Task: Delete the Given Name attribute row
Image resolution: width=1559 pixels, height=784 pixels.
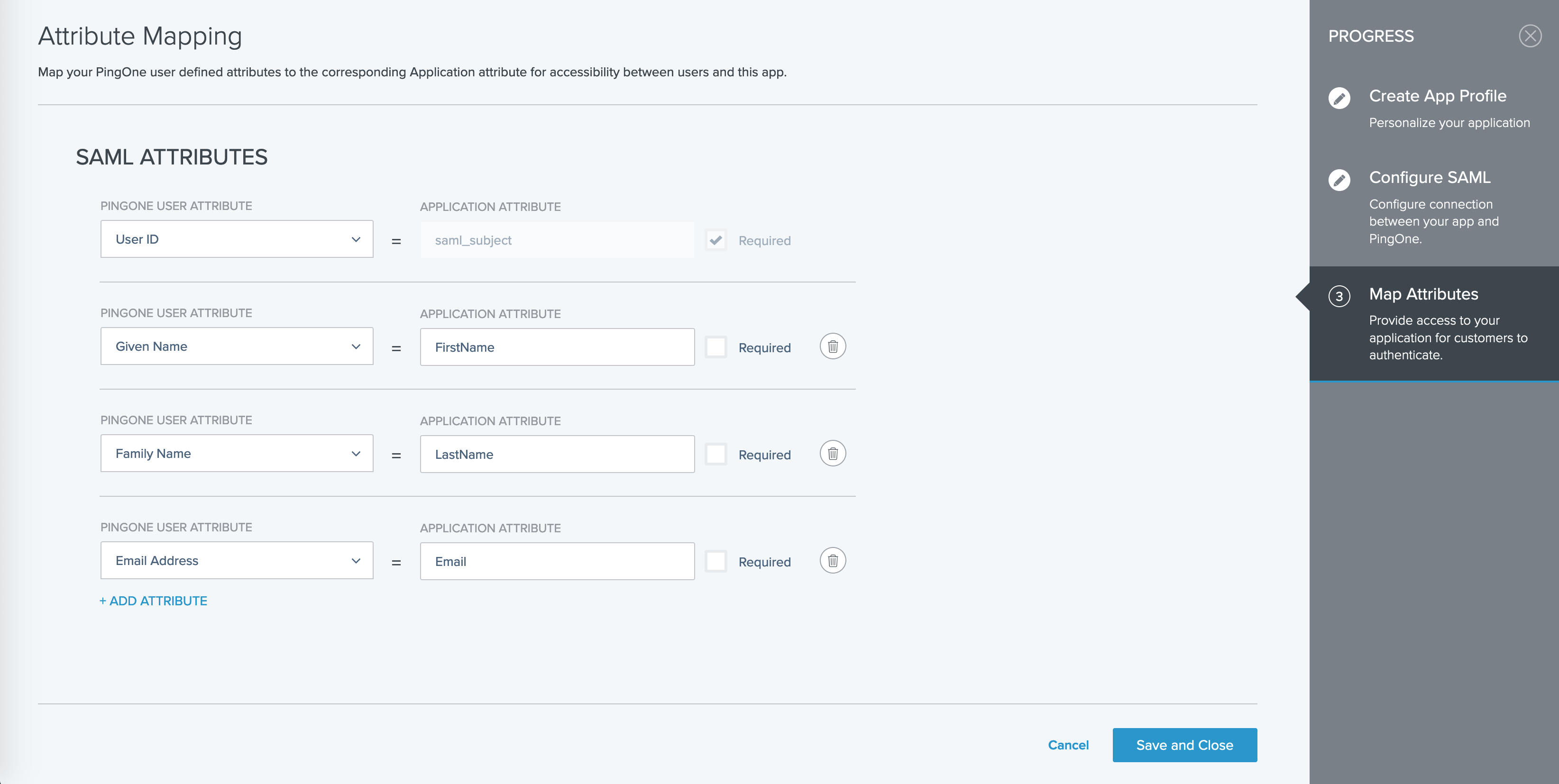Action: [833, 346]
